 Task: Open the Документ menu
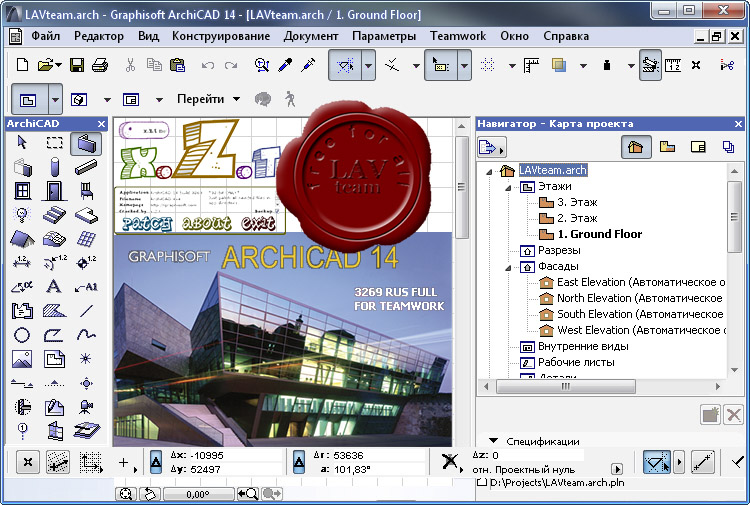311,36
